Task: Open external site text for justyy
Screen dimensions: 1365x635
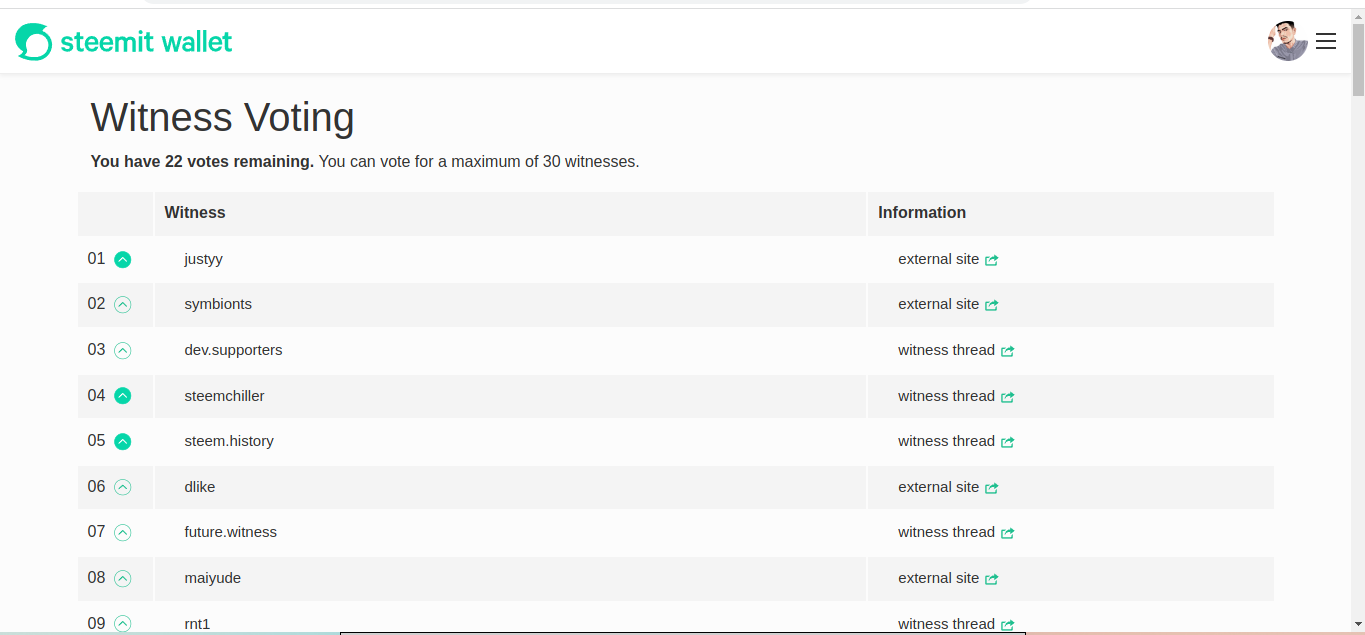Action: point(939,259)
